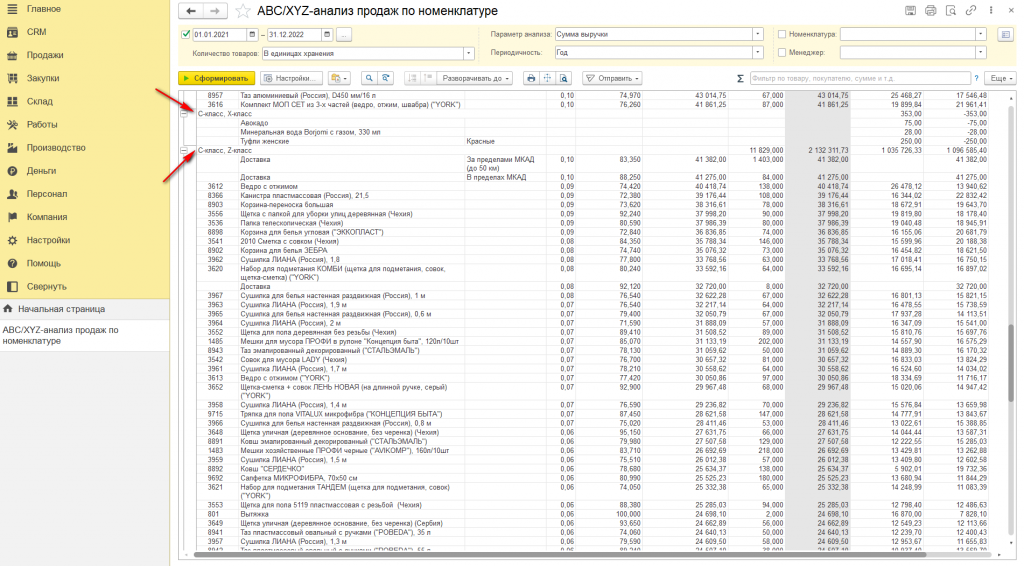
Task: Save report using the diskette icon
Action: (x=910, y=10)
